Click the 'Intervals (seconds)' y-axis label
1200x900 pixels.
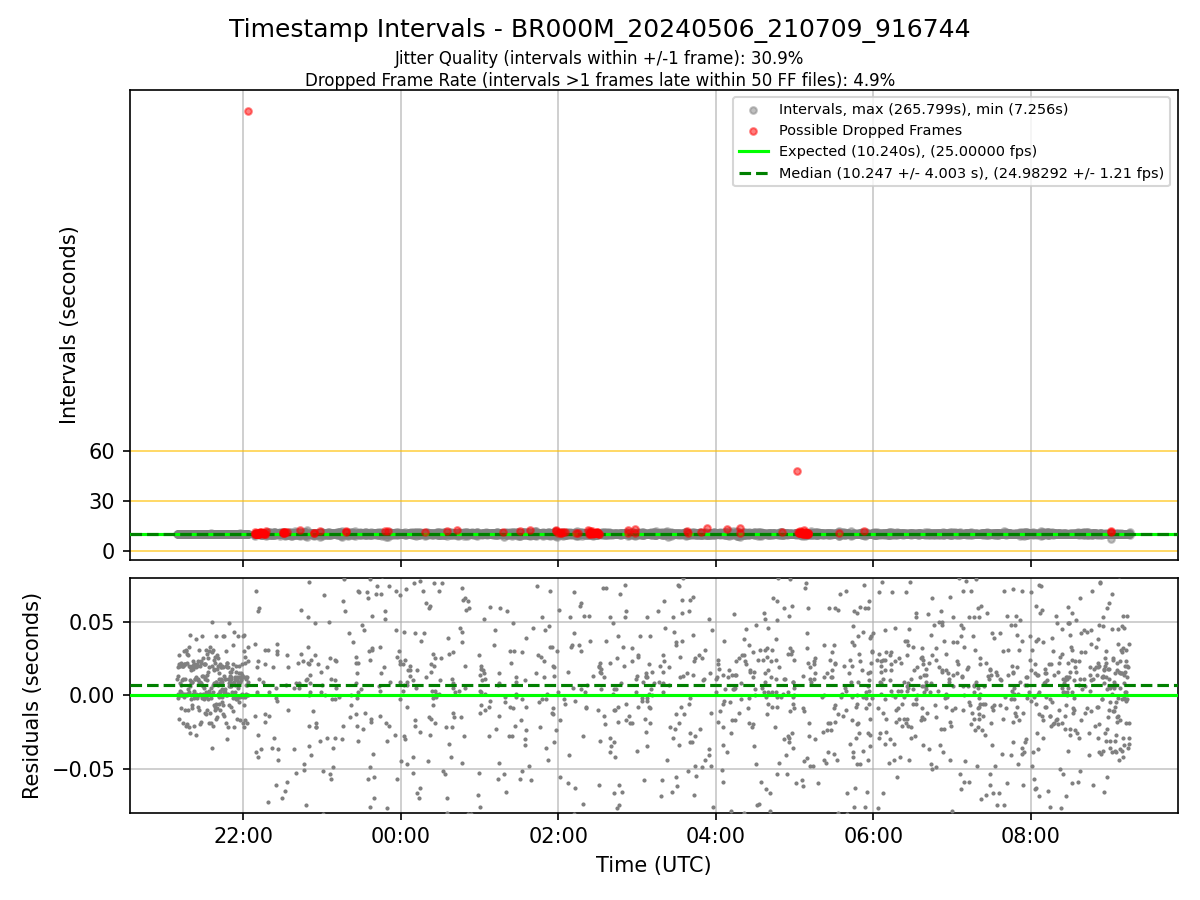click(x=68, y=325)
